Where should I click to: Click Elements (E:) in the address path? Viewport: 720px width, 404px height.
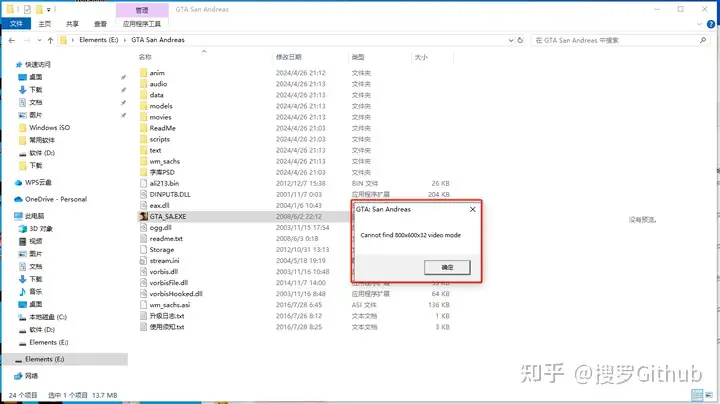[99, 40]
